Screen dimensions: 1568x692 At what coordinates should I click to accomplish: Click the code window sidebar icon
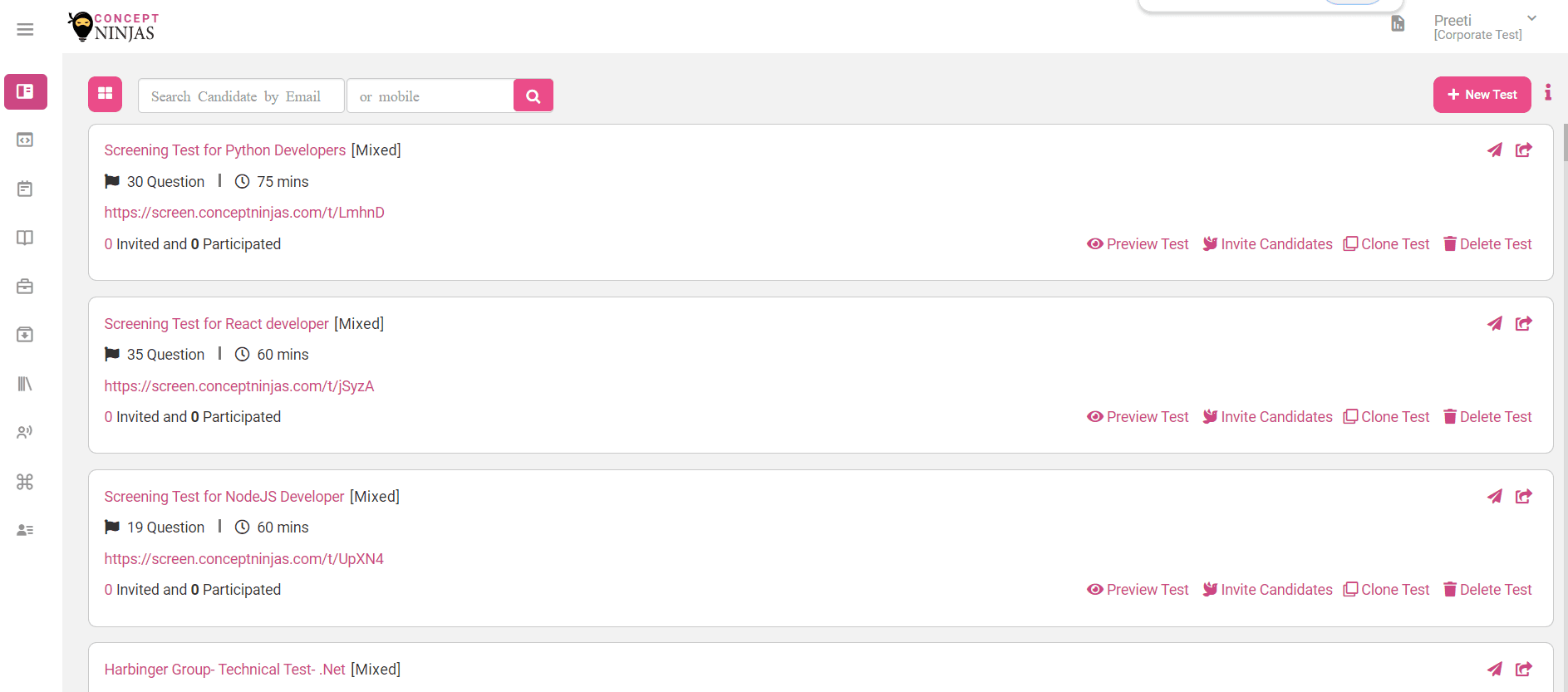25,140
